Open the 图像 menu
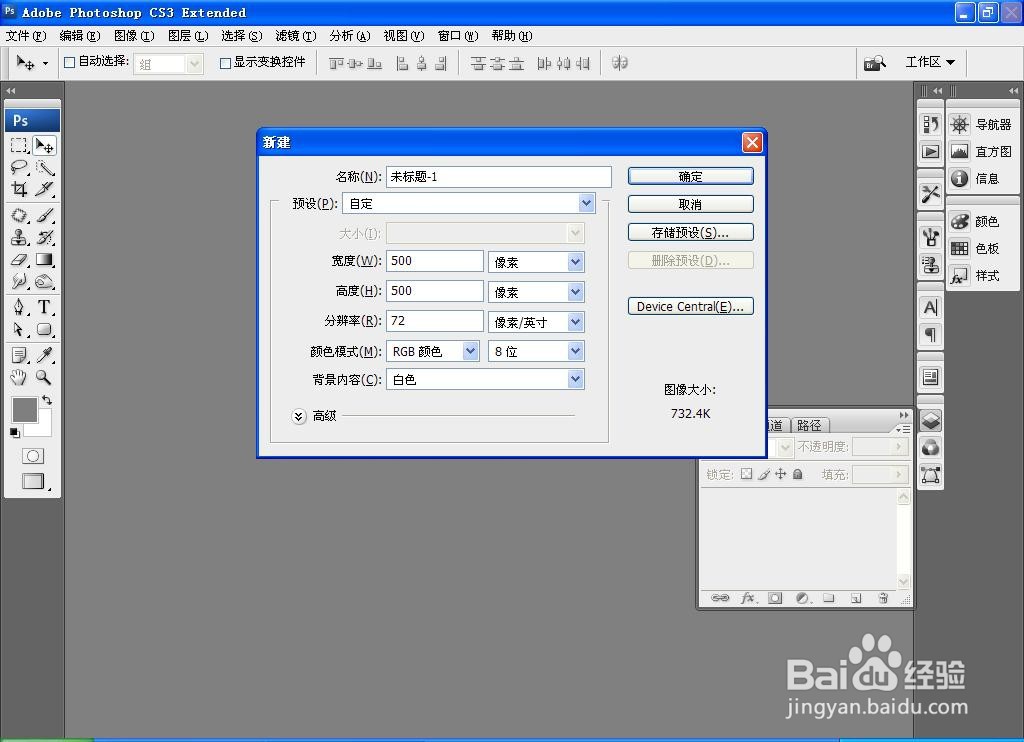 point(134,36)
